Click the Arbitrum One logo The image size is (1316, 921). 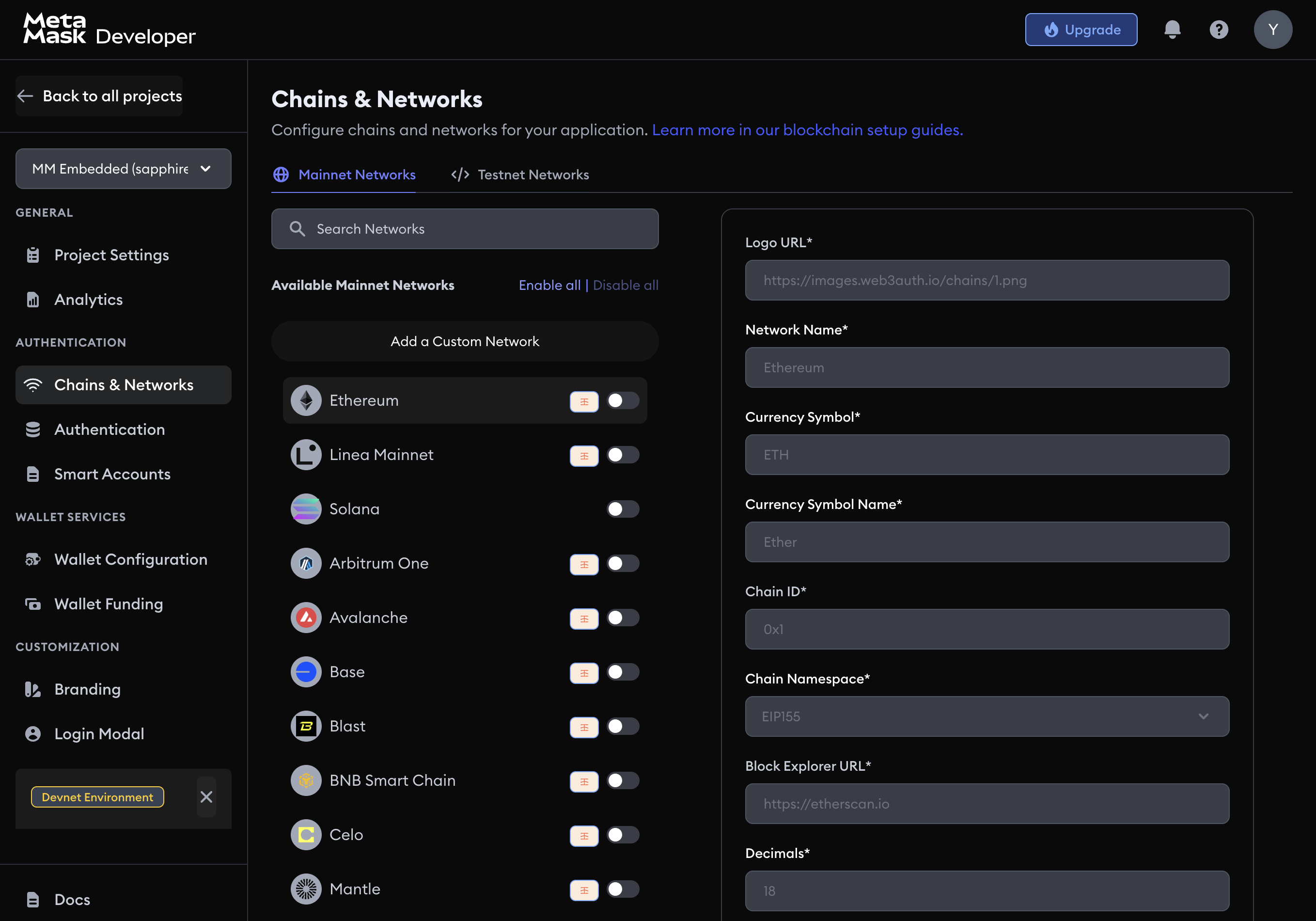(x=306, y=563)
